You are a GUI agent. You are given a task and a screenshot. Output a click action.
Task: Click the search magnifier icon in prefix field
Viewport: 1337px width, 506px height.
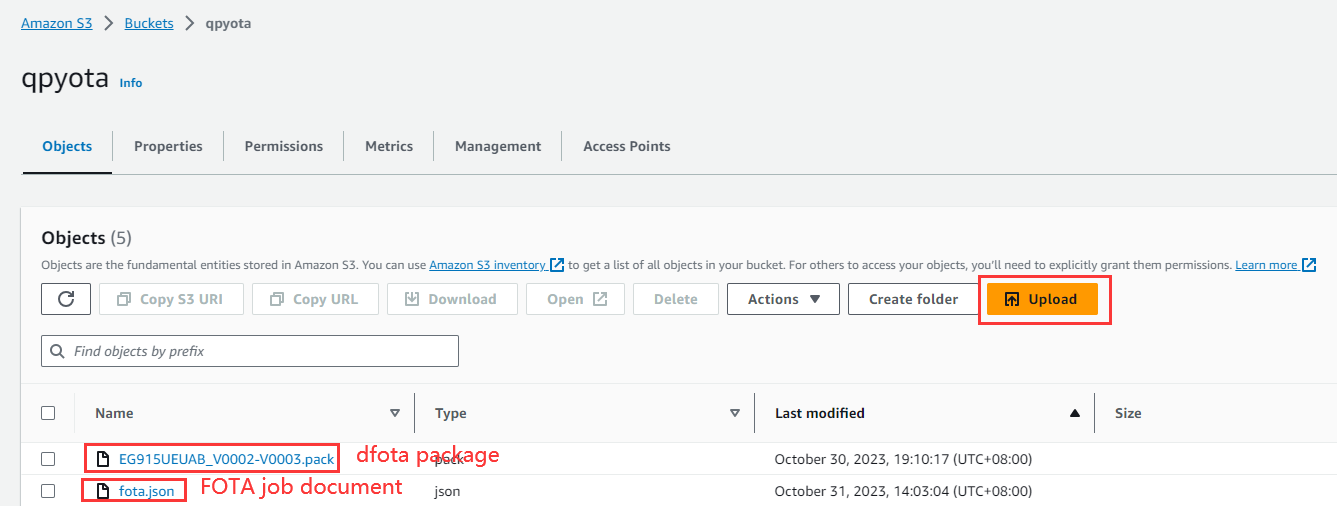[x=59, y=351]
